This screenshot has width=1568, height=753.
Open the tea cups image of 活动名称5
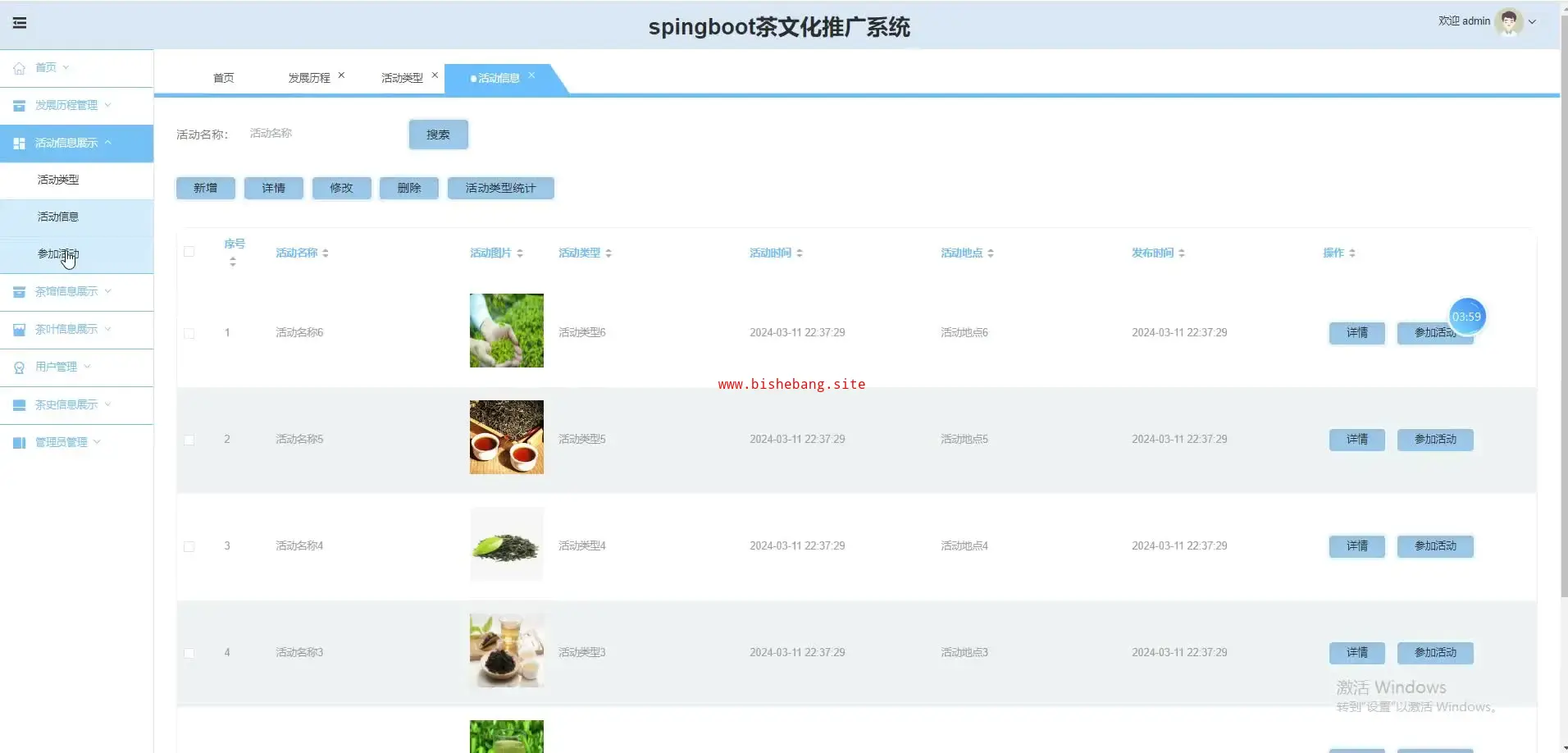[x=507, y=437]
